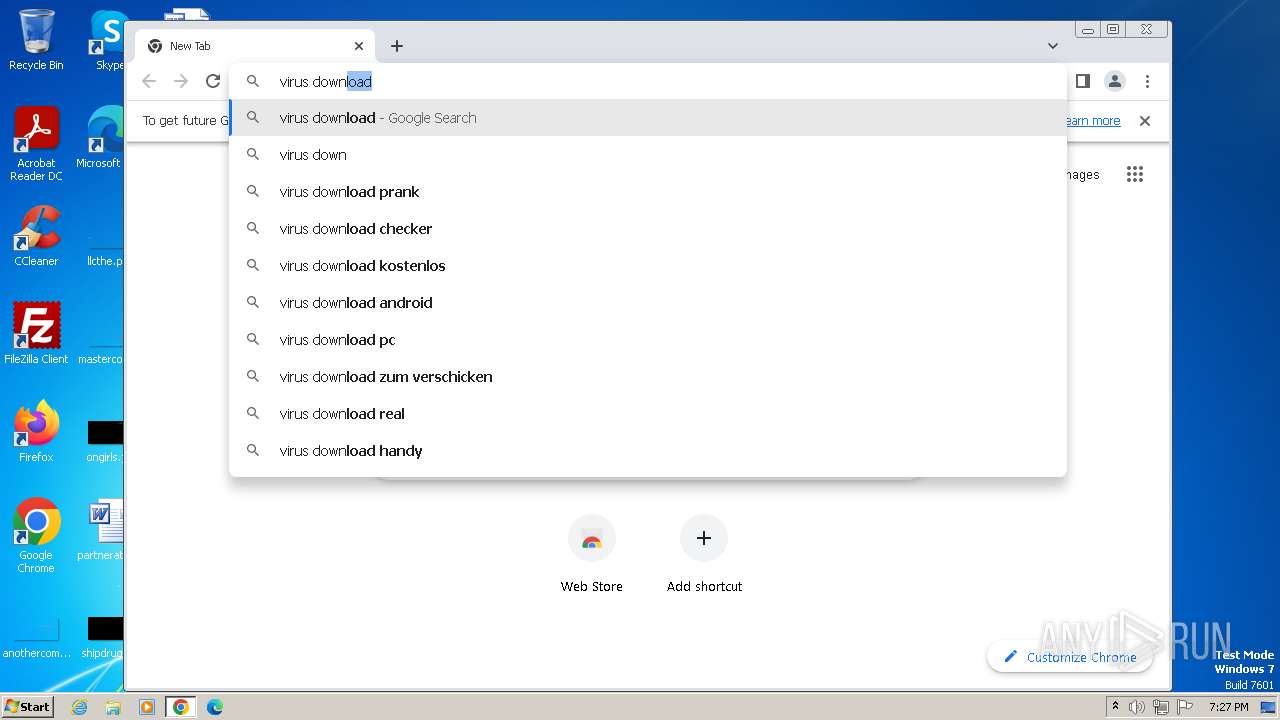This screenshot has height=720, width=1280.
Task: Open a new tab with the plus button
Action: click(397, 46)
